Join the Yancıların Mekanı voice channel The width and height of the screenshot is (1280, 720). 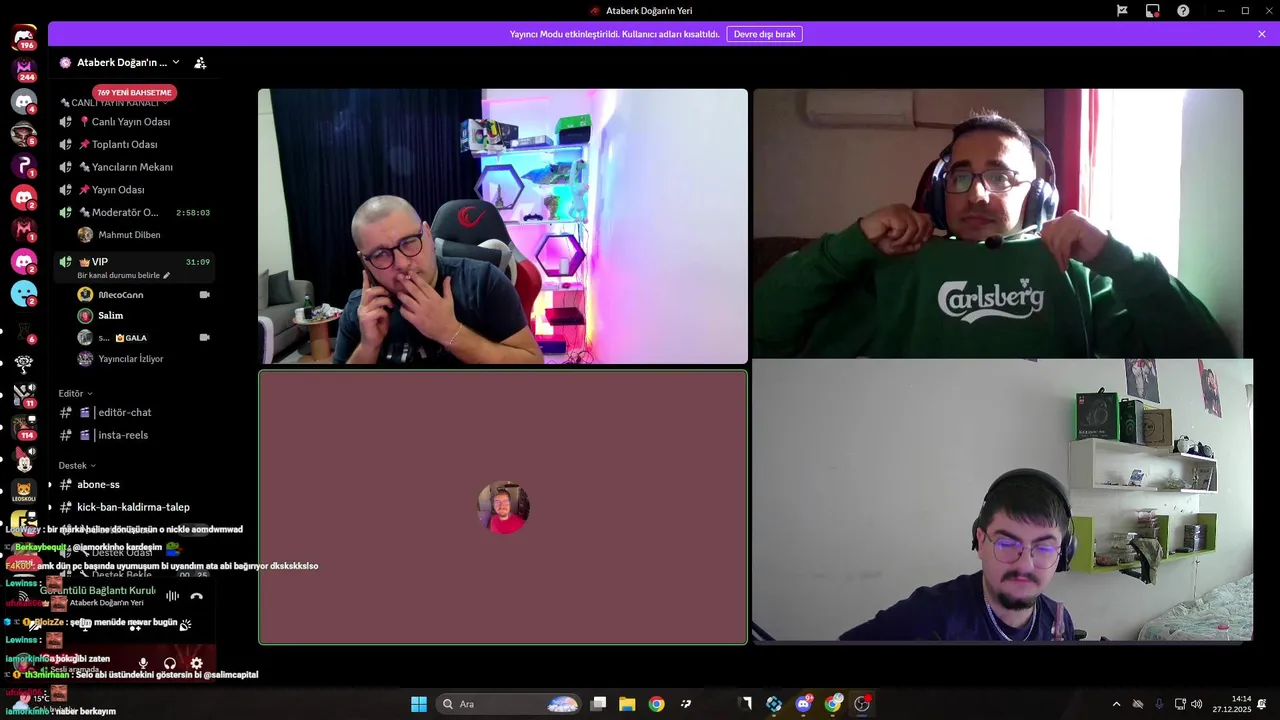[x=134, y=167]
